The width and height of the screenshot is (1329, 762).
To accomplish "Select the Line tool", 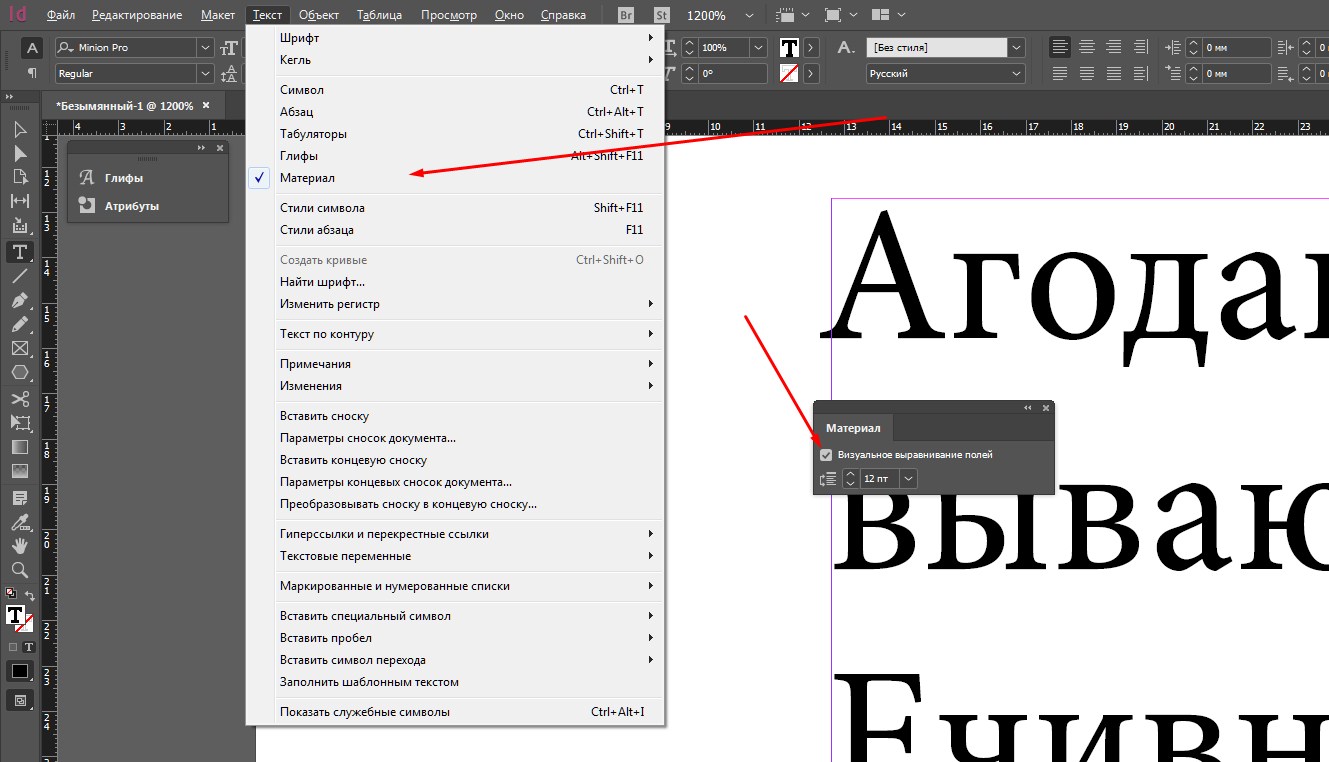I will click(19, 276).
